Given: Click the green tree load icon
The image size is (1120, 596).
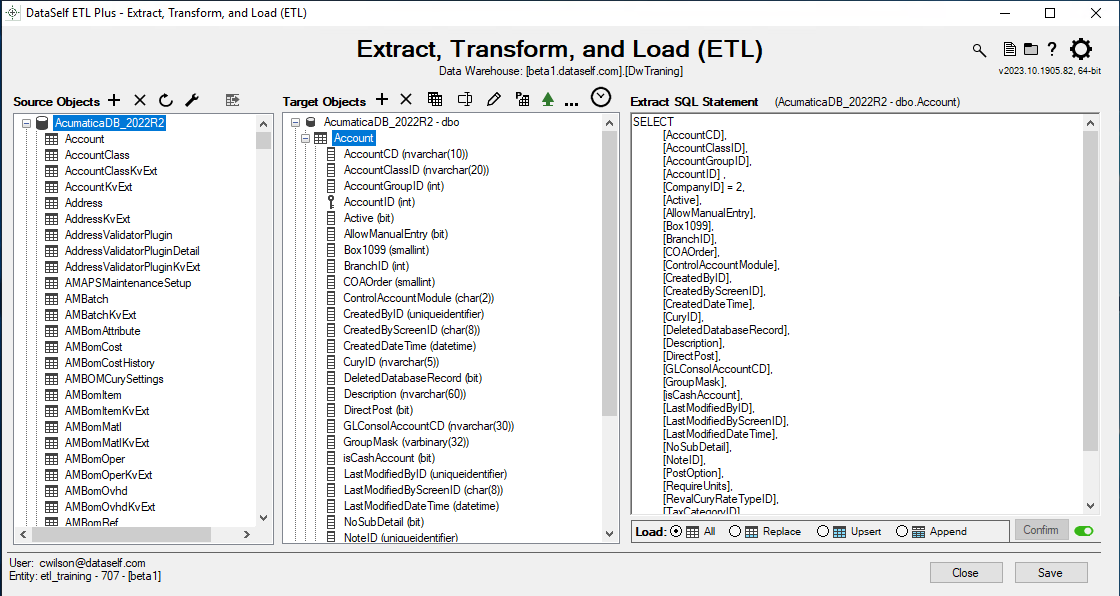Looking at the screenshot, I should point(547,100).
